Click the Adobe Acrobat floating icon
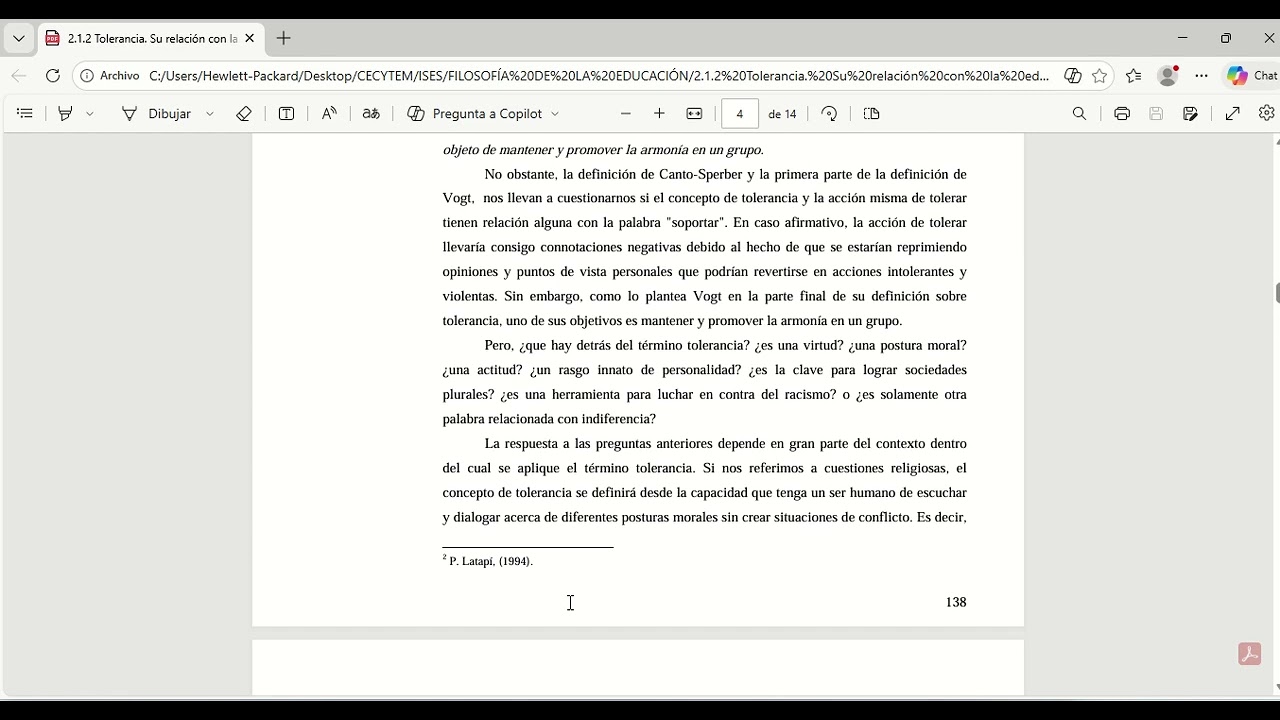 coord(1249,654)
